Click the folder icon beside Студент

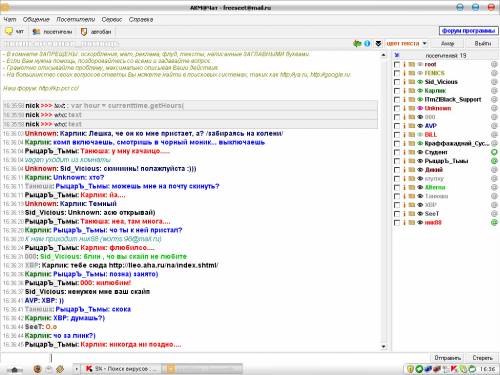click(x=412, y=152)
